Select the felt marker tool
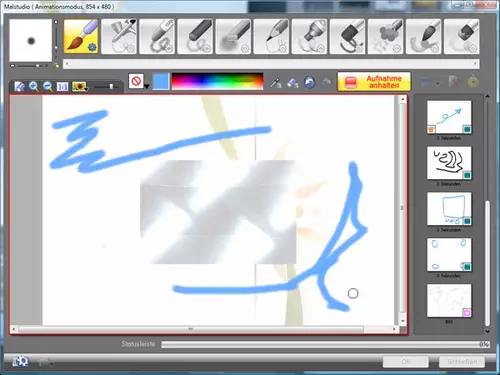The image size is (500, 375). 309,36
